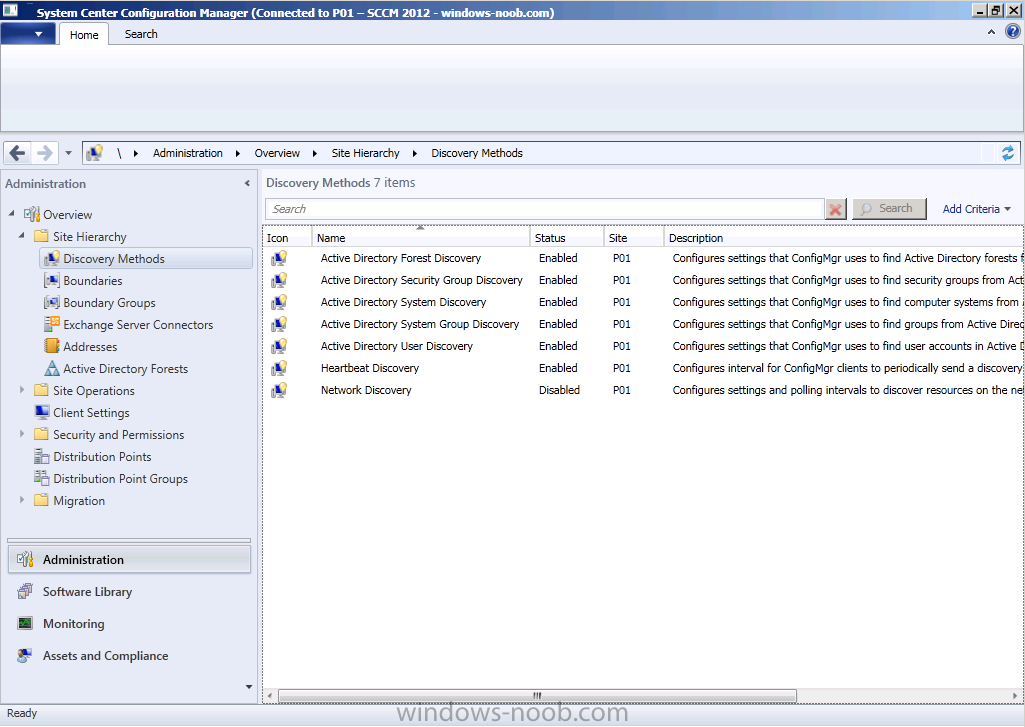Sort list by the Site column header
The height and width of the screenshot is (727, 1025).
click(x=633, y=237)
